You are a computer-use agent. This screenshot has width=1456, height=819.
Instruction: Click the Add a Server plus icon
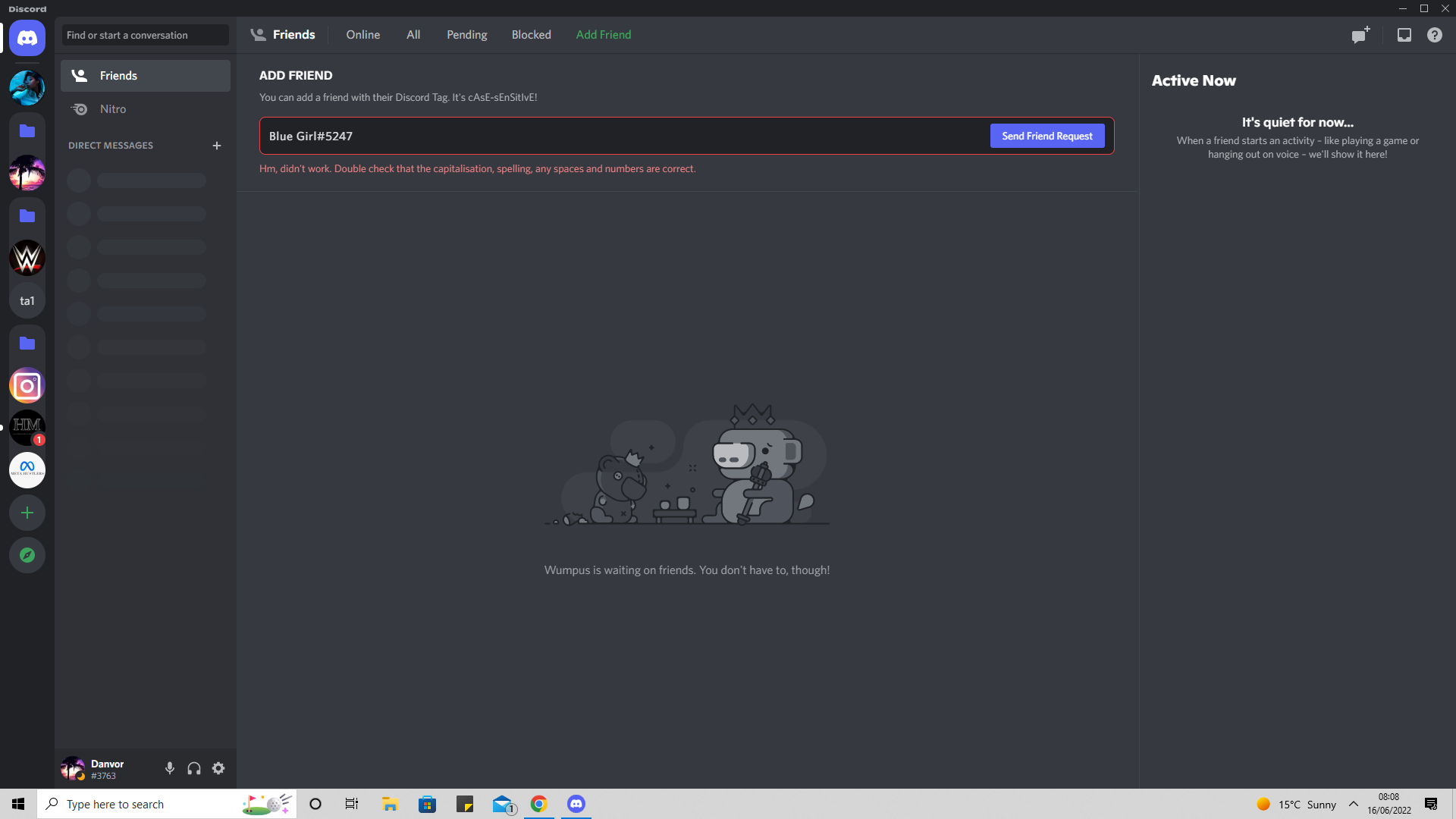tap(27, 513)
